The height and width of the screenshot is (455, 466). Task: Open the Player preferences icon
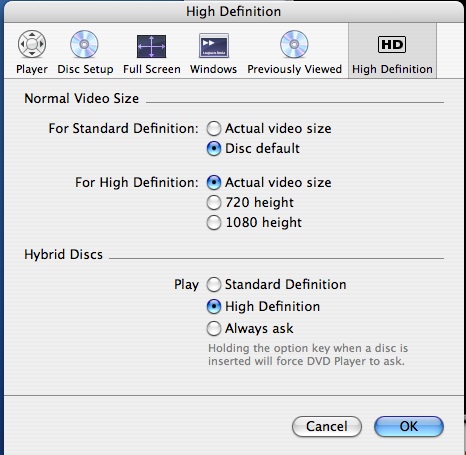click(32, 44)
